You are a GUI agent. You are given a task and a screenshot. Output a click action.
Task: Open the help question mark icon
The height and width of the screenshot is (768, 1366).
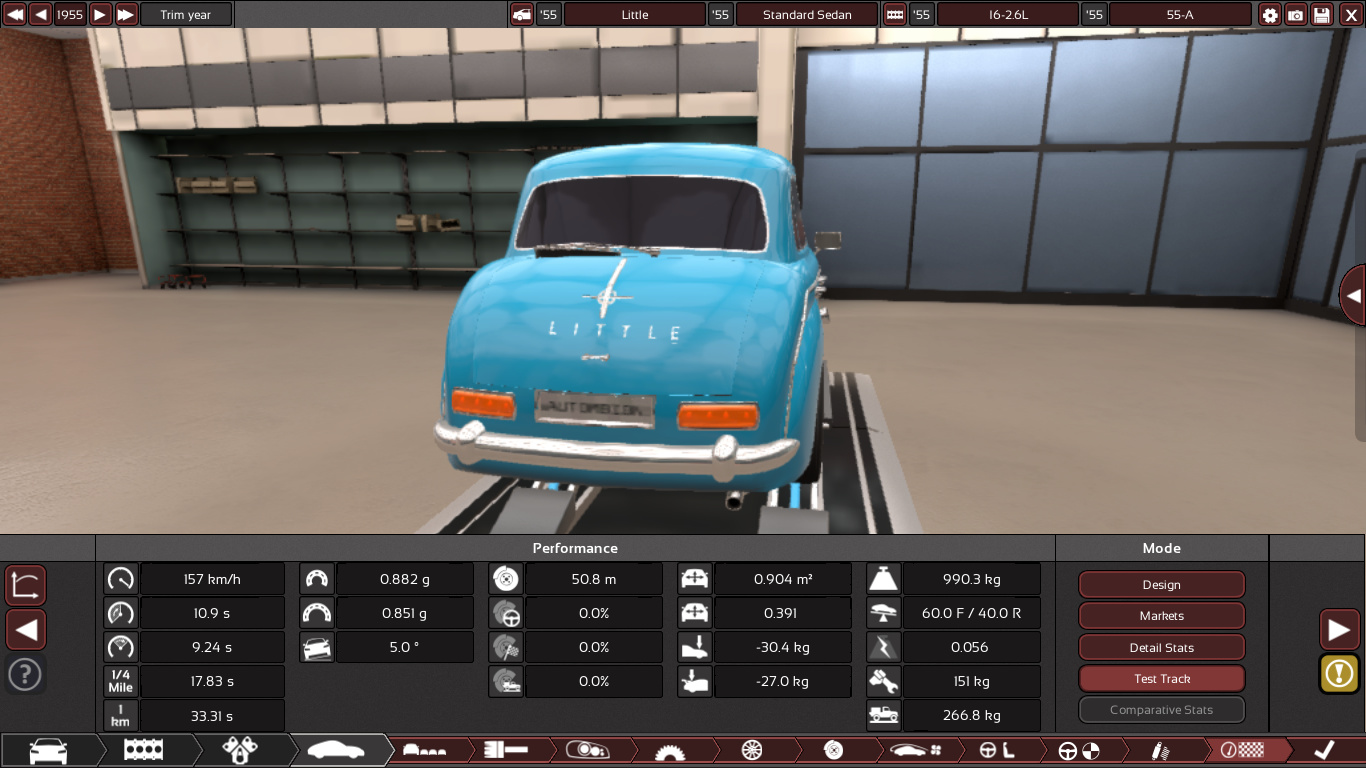[25, 674]
